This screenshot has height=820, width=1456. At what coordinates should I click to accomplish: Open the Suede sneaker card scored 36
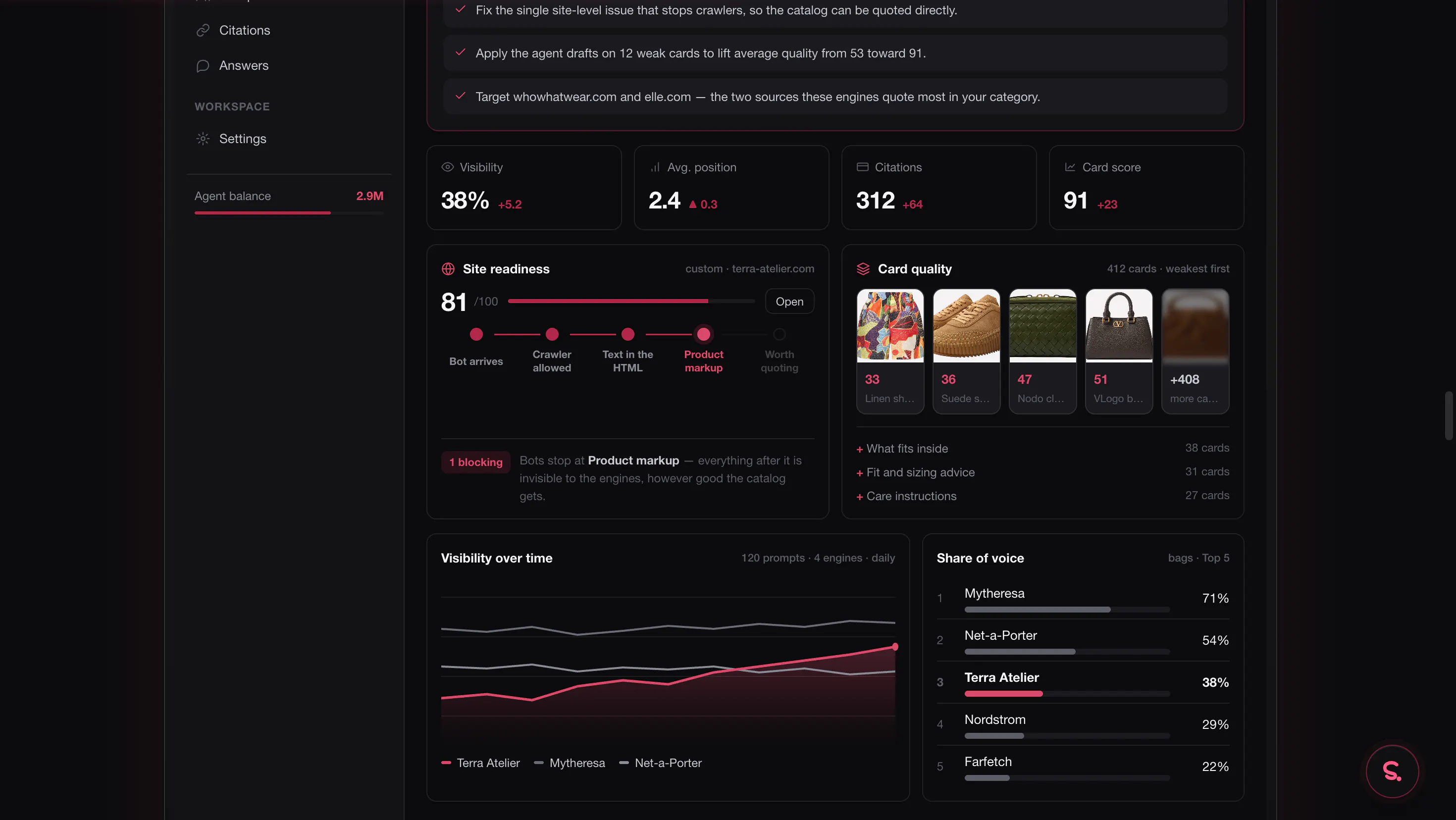tap(967, 351)
